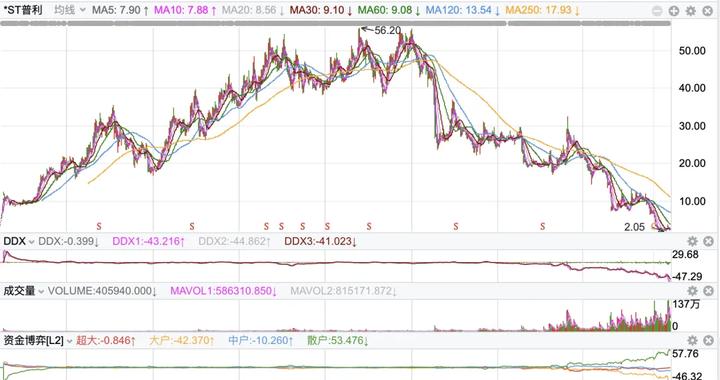Click the DDX:-0.399 value
Image resolution: width=720 pixels, height=380 pixels.
(69, 241)
